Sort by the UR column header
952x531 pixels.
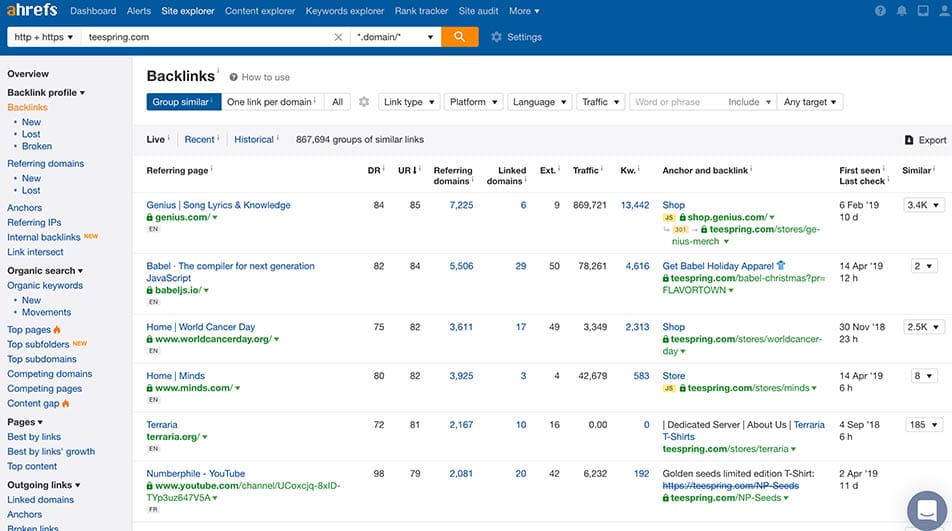point(408,171)
